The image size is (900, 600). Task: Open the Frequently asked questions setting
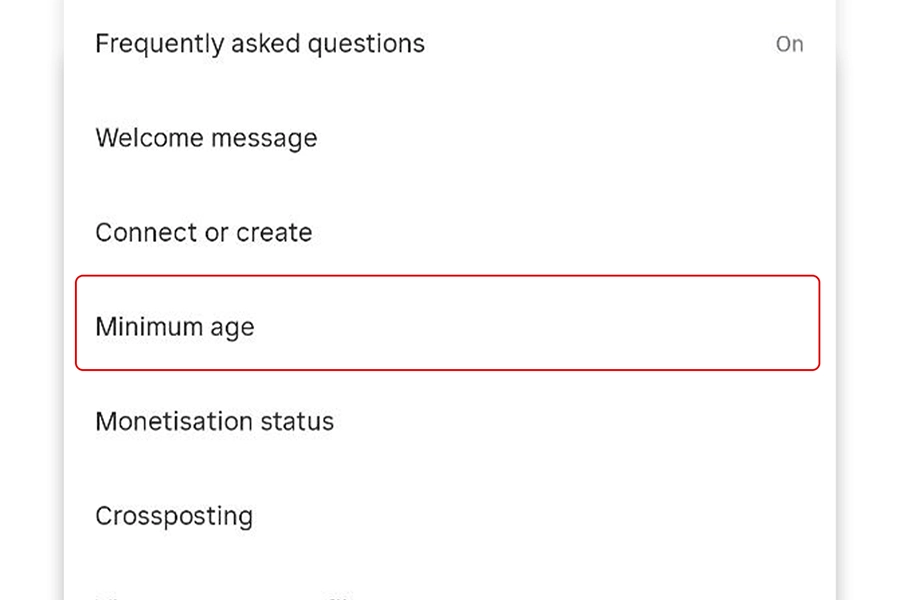click(x=260, y=44)
